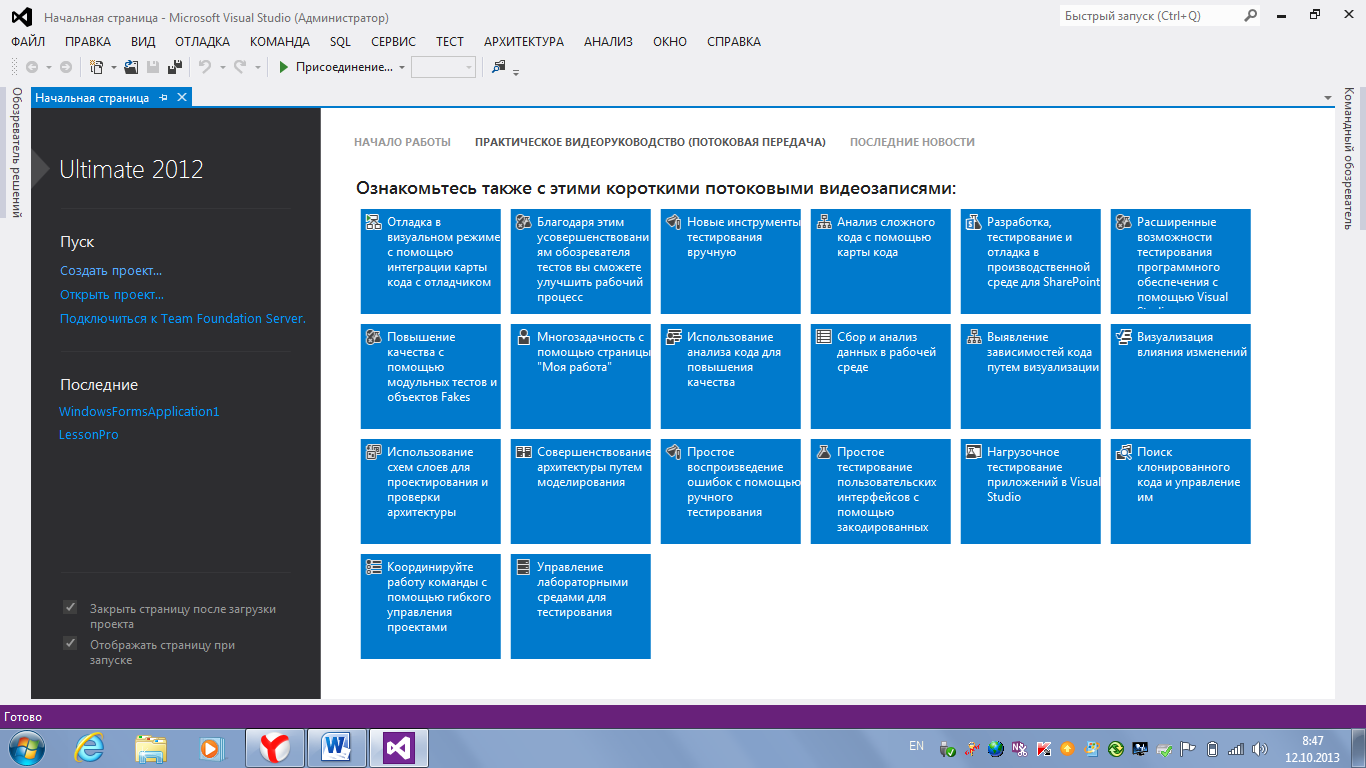Open the active documents list dropdown arrow
The image size is (1366, 768).
click(1328, 98)
